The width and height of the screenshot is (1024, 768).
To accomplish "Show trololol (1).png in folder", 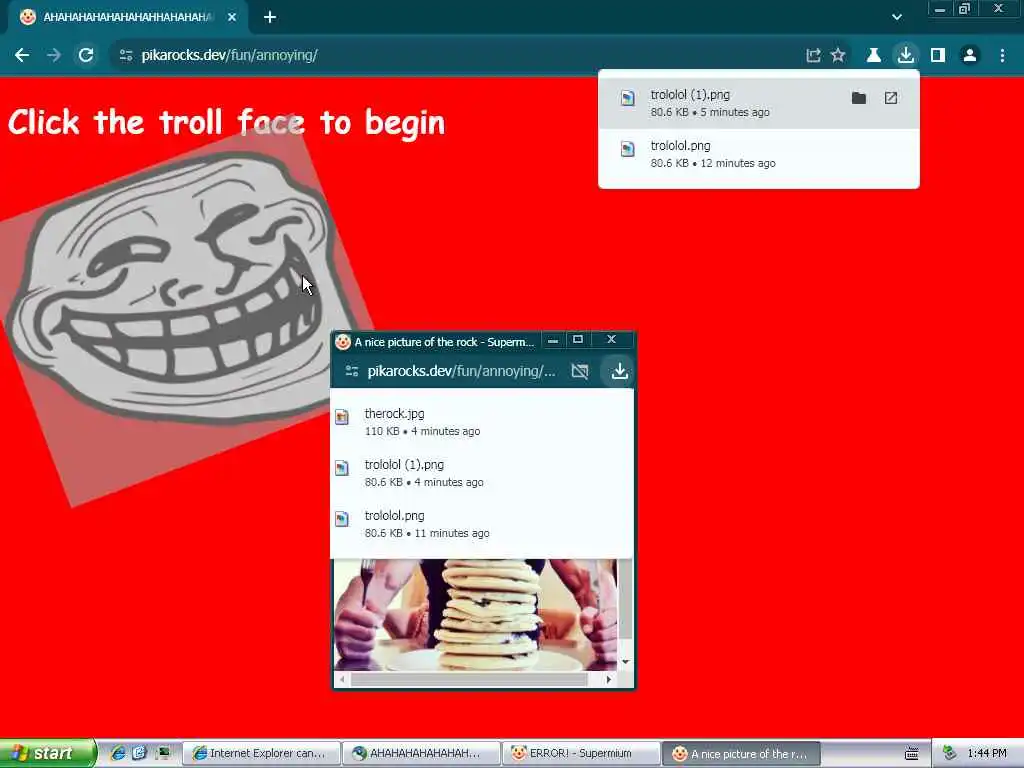I will tap(859, 98).
